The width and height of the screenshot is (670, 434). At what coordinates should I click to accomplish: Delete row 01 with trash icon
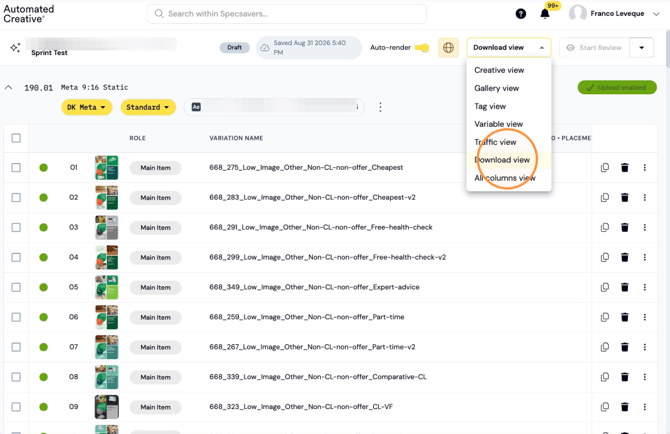click(x=625, y=167)
